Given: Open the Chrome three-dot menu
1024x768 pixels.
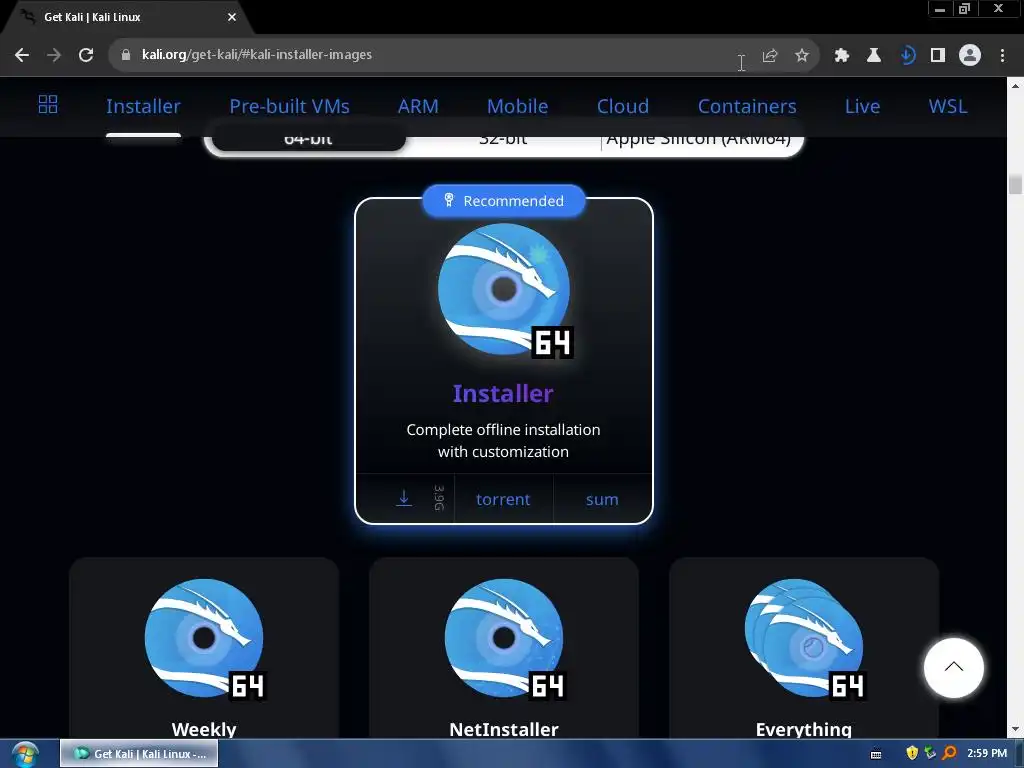Looking at the screenshot, I should click(1002, 56).
